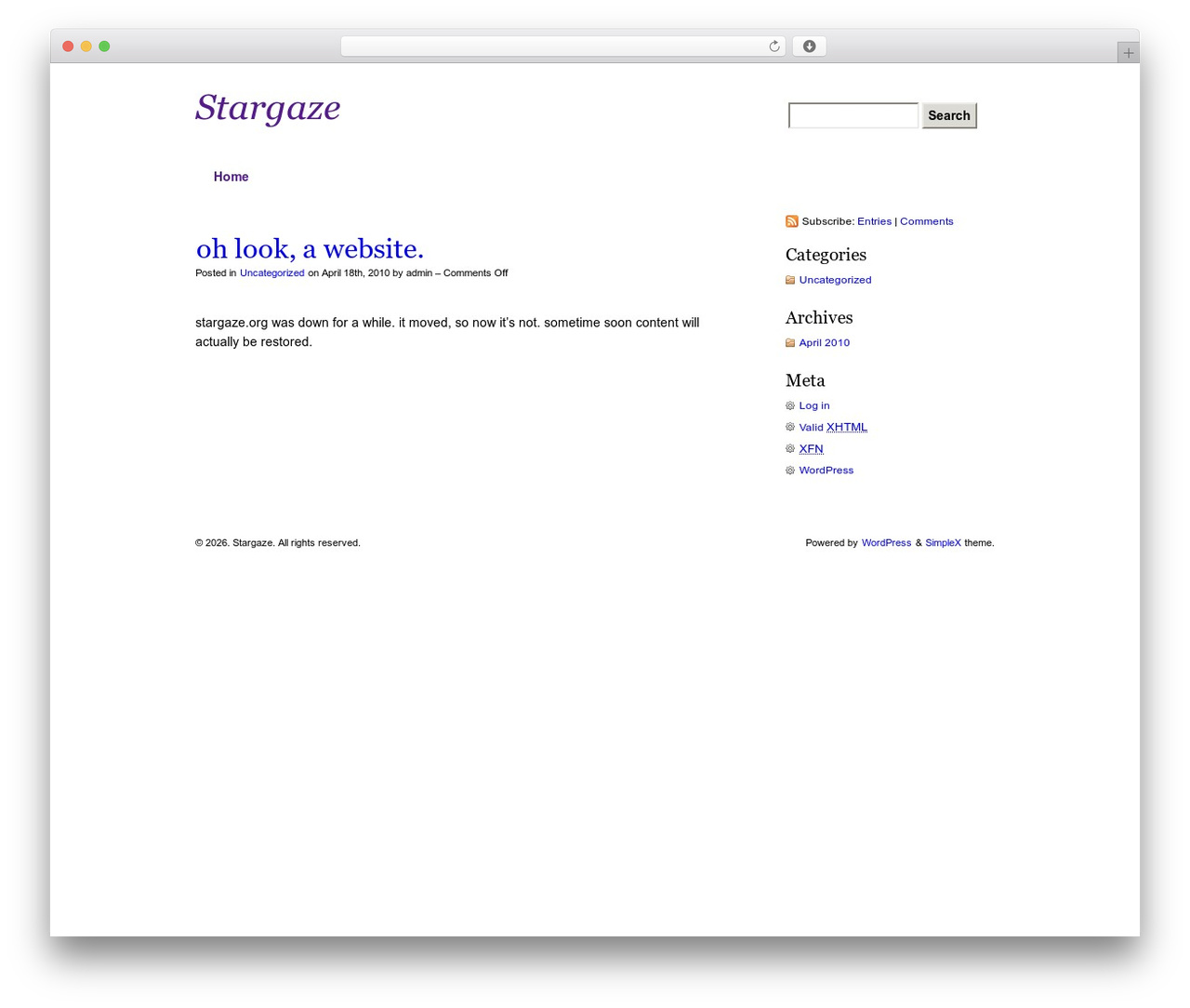The height and width of the screenshot is (1008, 1190).
Task: Click the "Comments Off" text in post meta
Action: [x=475, y=273]
